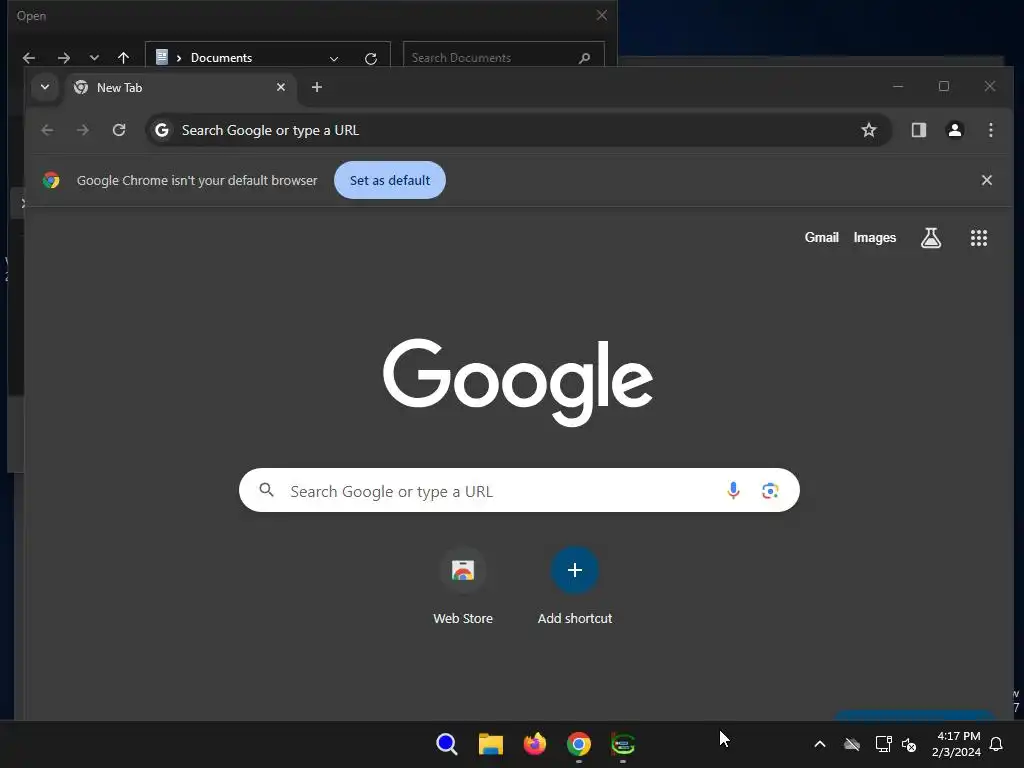Expand the Documents path dropdown
Image resolution: width=1024 pixels, height=768 pixels.
(x=334, y=59)
